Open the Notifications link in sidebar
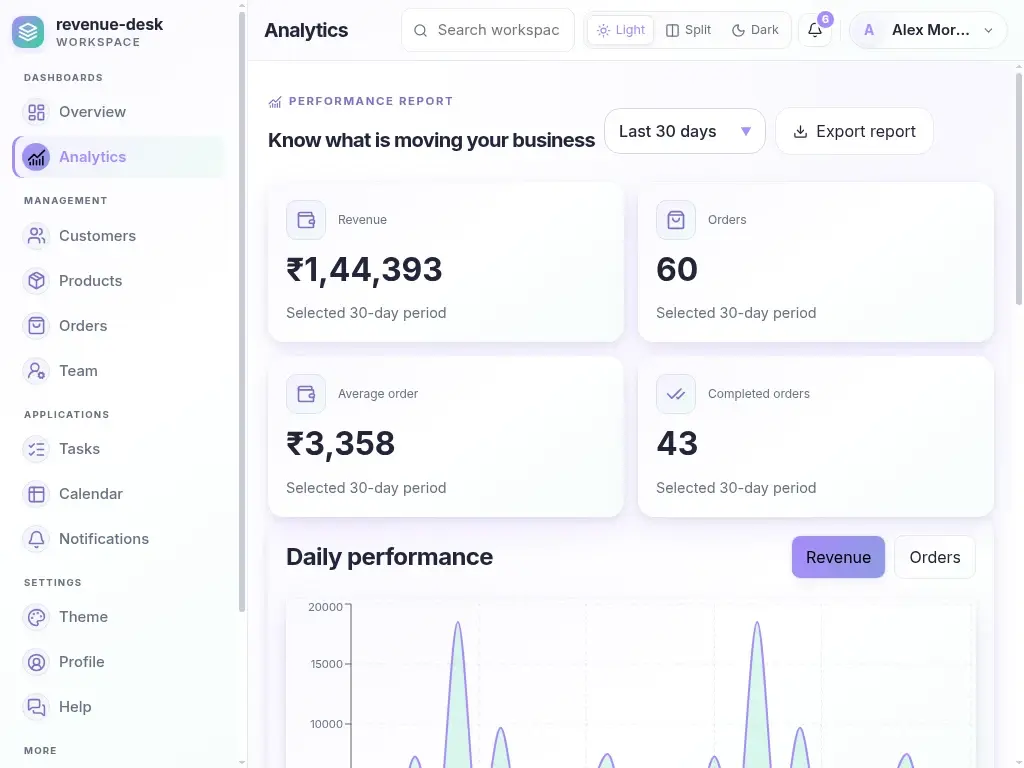This screenshot has width=1024, height=768. (x=118, y=539)
